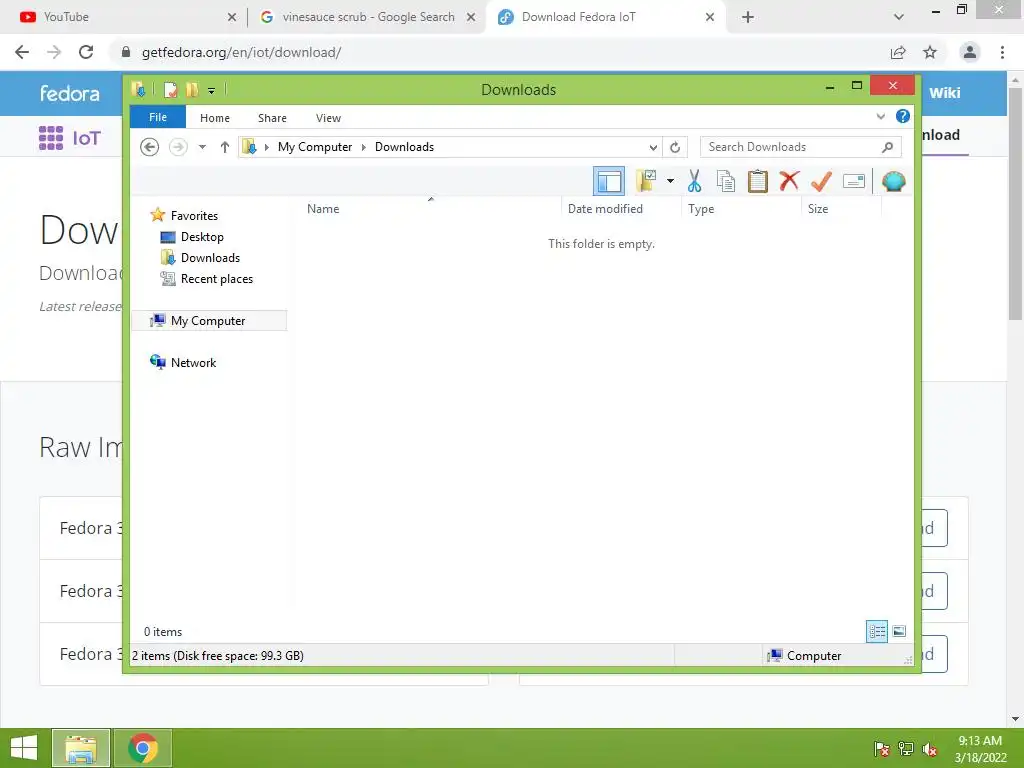Click the properties icon in quick access toolbar
This screenshot has width=1024, height=768.
click(x=170, y=89)
